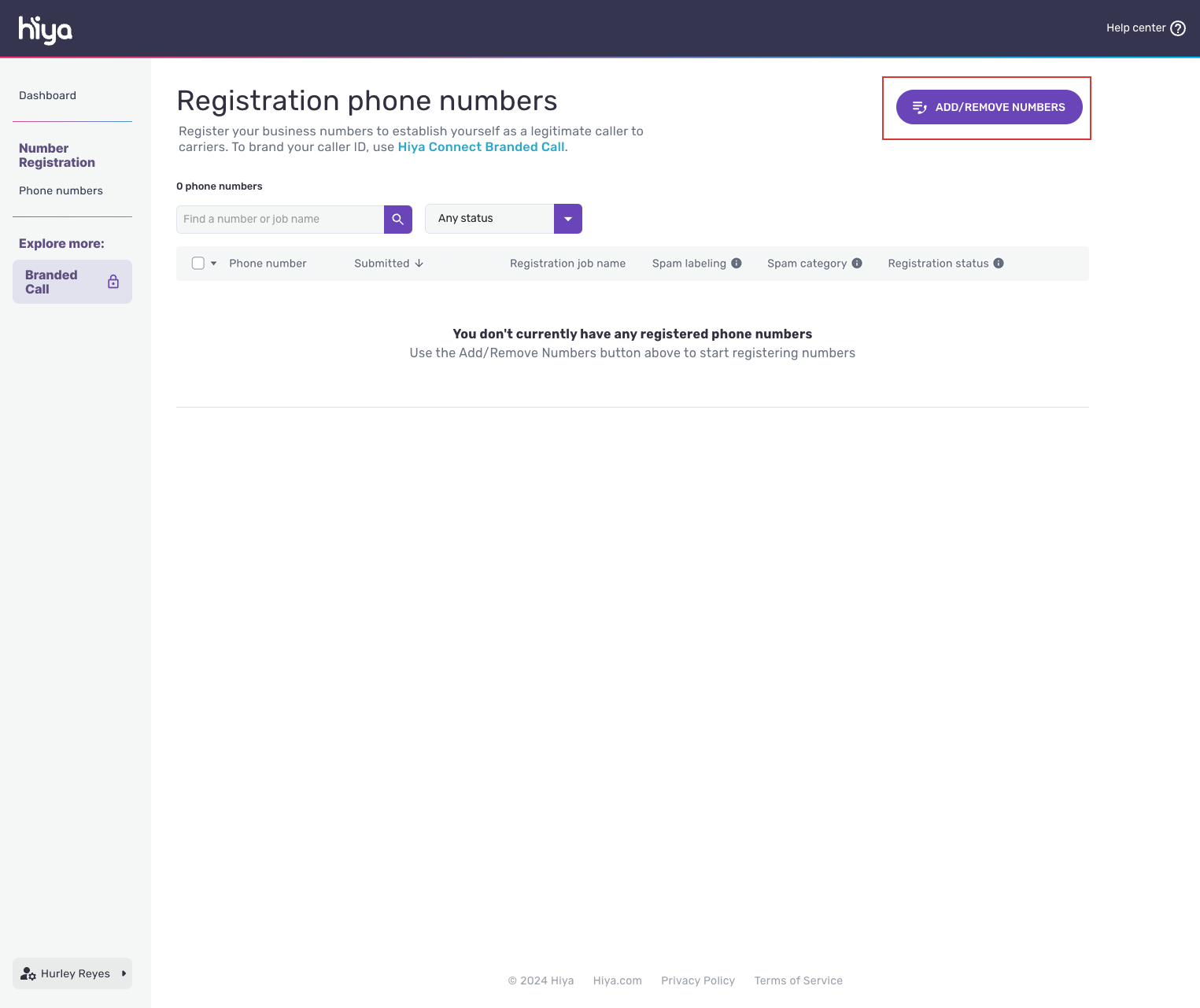The width and height of the screenshot is (1200, 1008).
Task: Click the user account icon beside Hurley Reyes
Action: tap(29, 973)
